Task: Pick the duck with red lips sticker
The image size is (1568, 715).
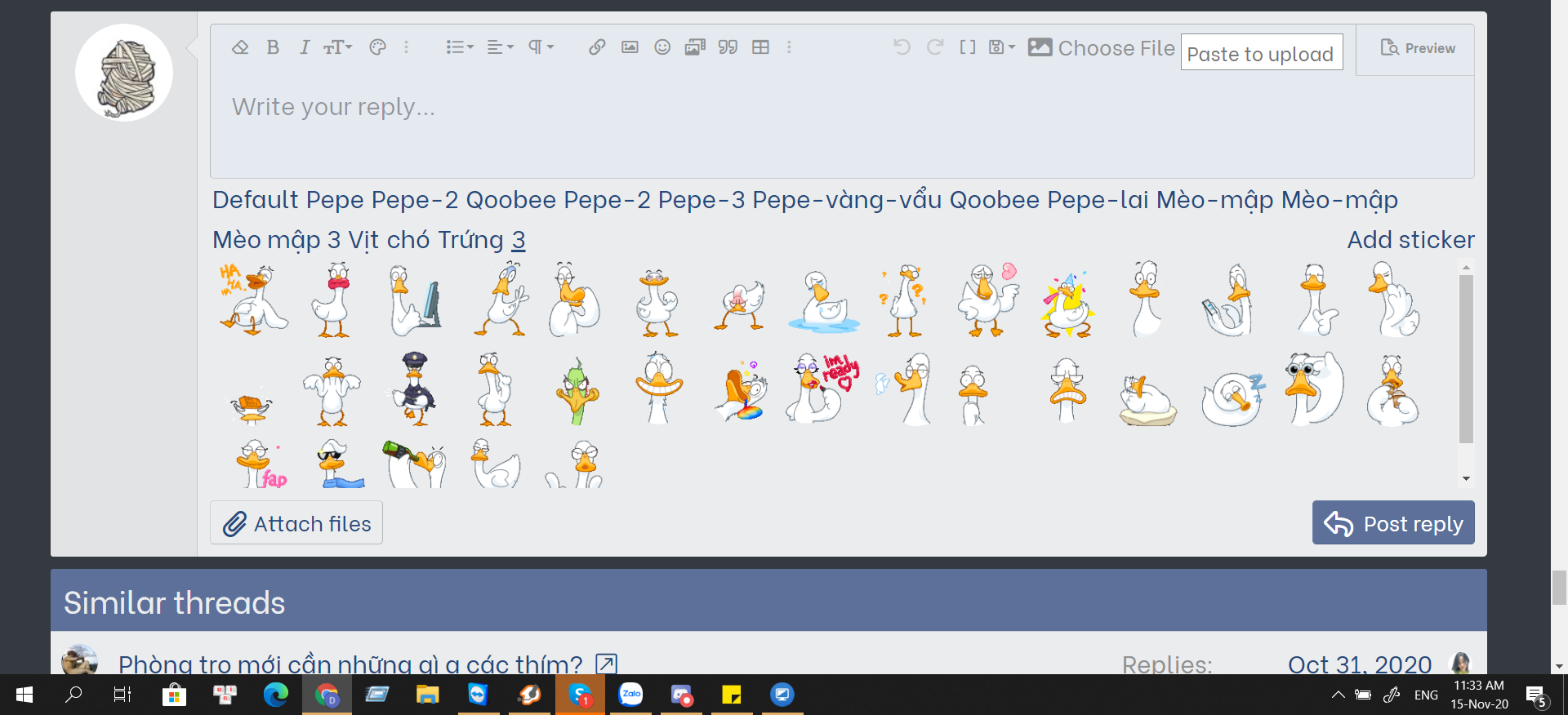Action: pyautogui.click(x=332, y=299)
